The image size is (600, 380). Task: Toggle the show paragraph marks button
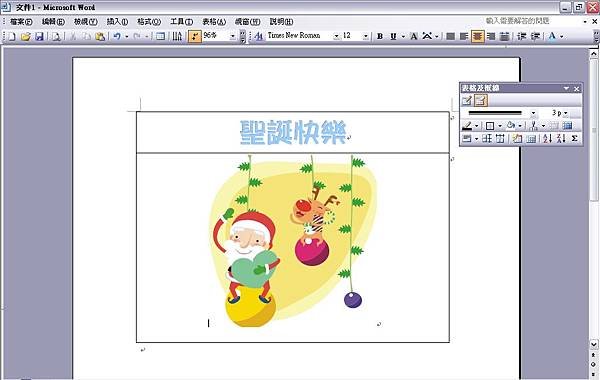click(195, 36)
